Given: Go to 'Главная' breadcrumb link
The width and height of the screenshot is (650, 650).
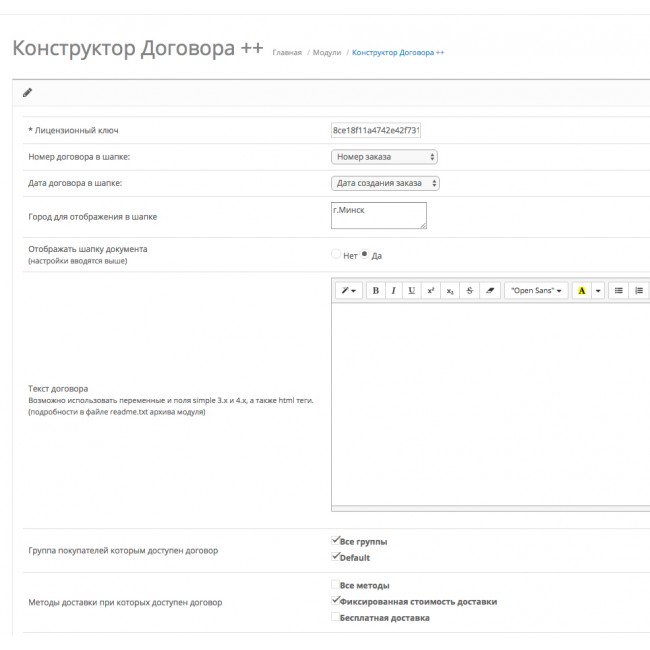Looking at the screenshot, I should tap(287, 52).
